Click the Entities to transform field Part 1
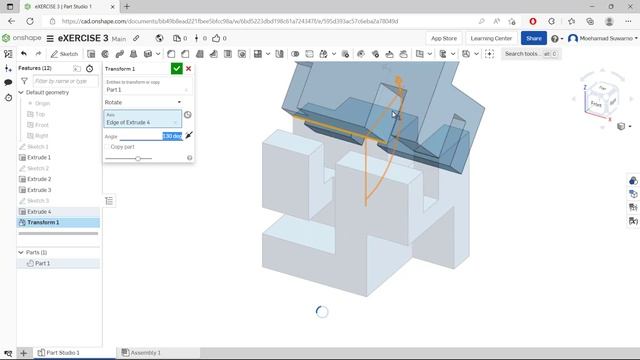 tap(147, 86)
